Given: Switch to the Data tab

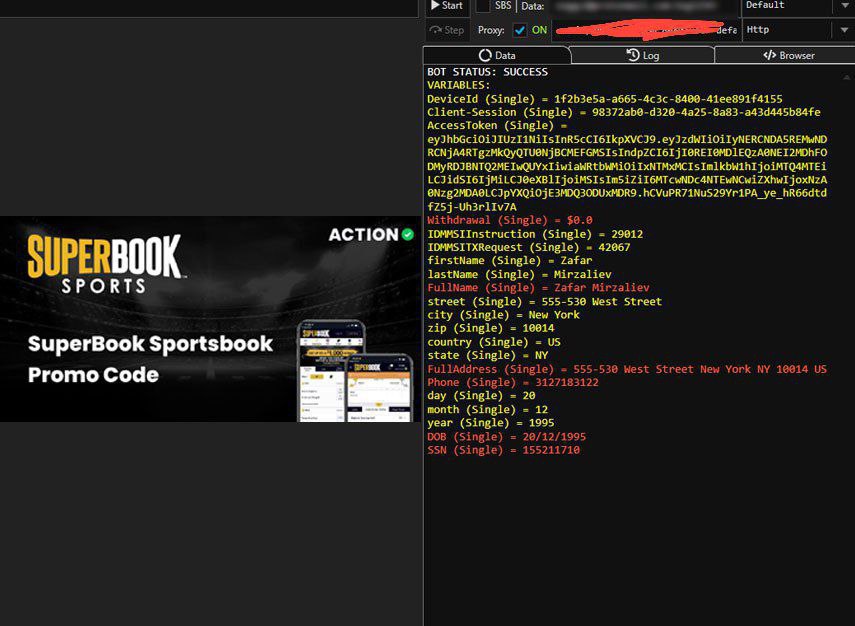Looking at the screenshot, I should [497, 55].
